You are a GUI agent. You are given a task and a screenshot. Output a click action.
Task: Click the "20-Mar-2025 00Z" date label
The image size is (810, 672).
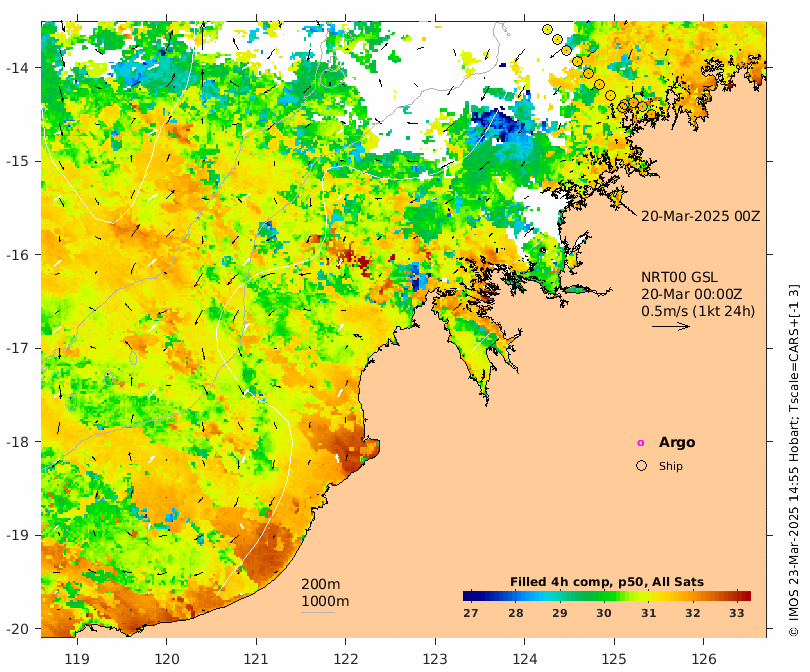coord(700,216)
